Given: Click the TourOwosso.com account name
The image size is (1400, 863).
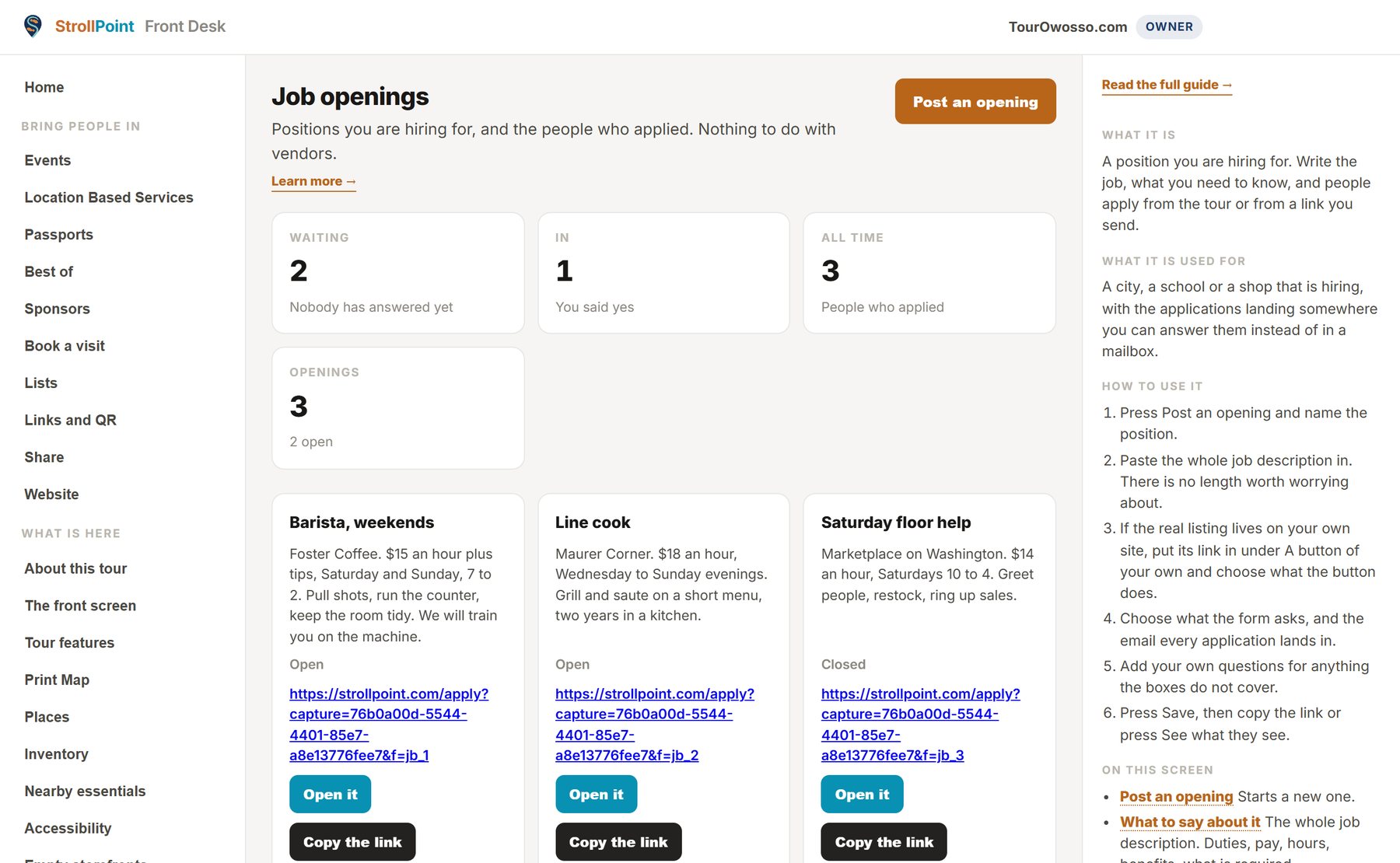Looking at the screenshot, I should 1068,26.
